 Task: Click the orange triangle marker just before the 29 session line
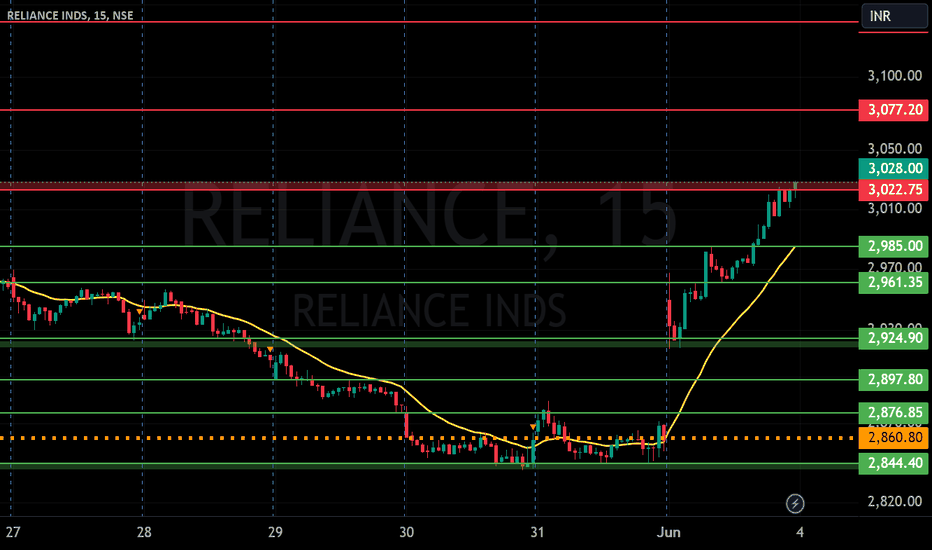[x=270, y=349]
